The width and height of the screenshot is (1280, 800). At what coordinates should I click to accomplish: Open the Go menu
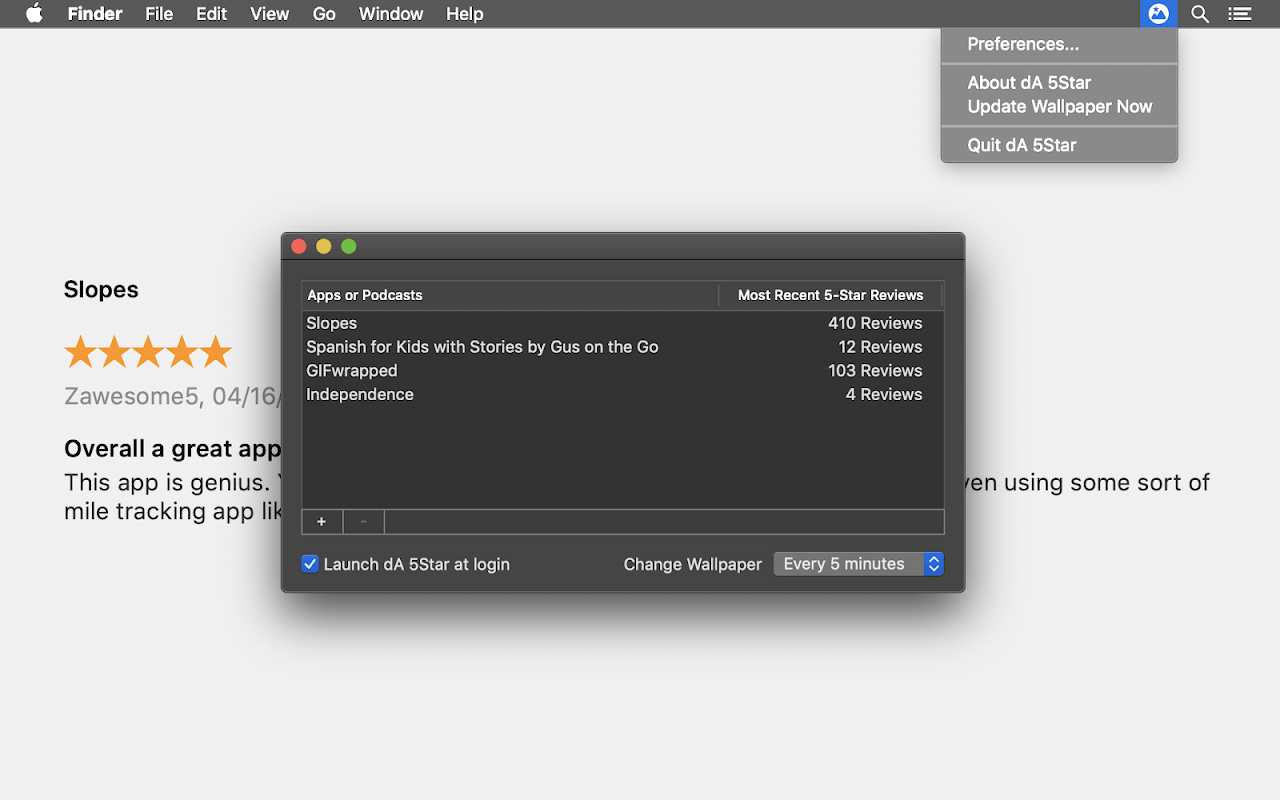pos(324,14)
